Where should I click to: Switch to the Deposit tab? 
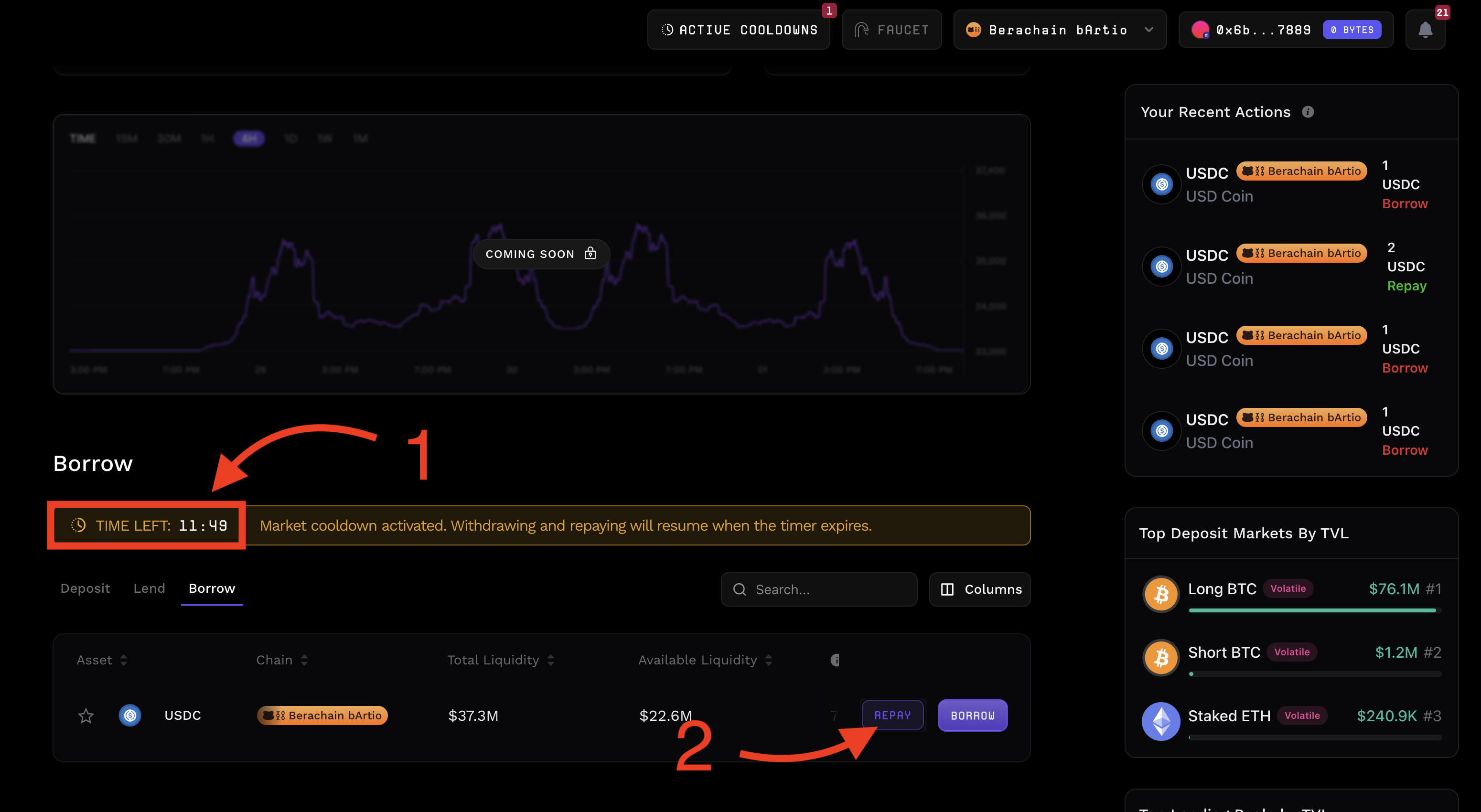pos(85,588)
